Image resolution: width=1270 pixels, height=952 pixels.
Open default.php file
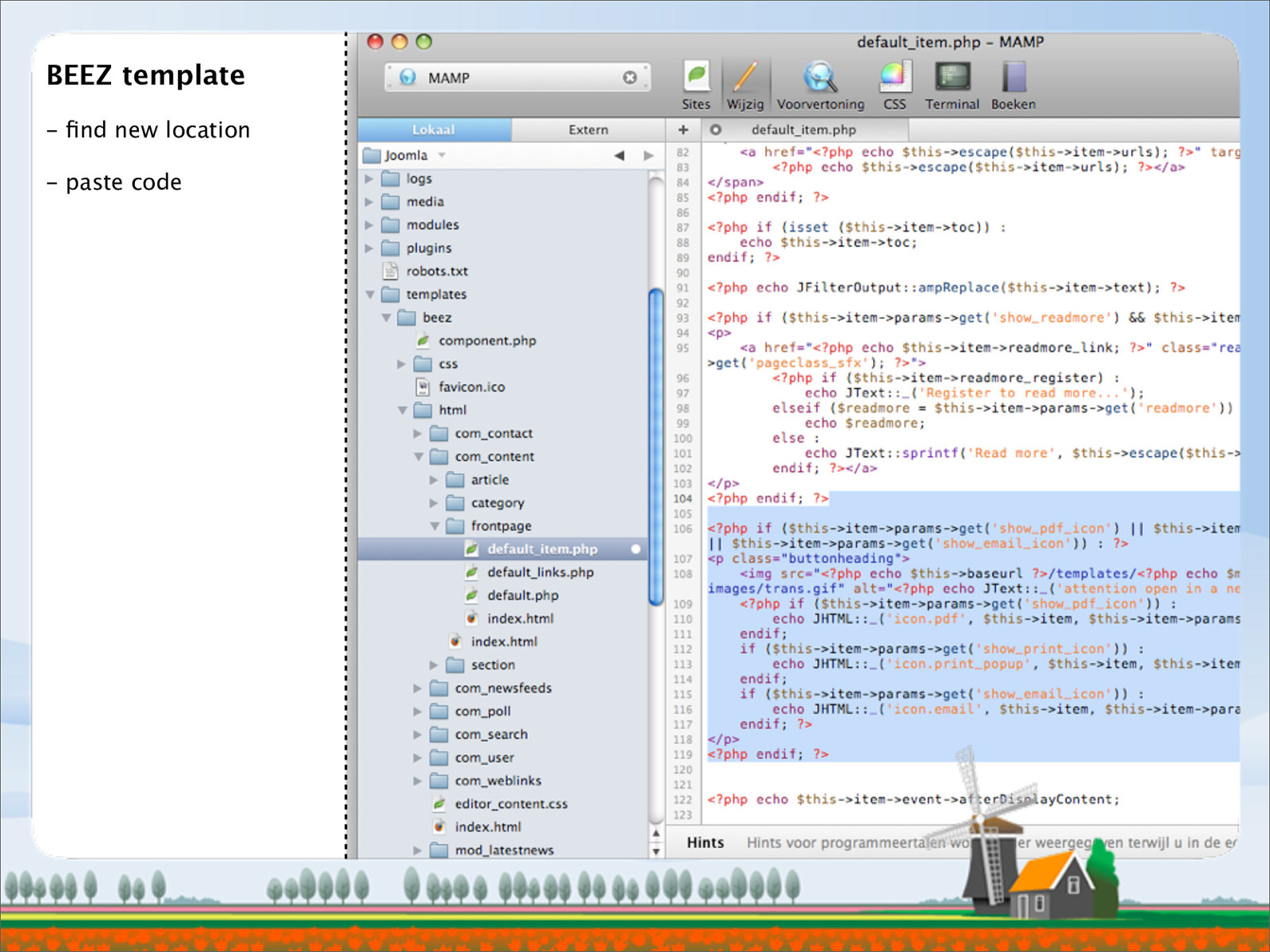(x=522, y=595)
